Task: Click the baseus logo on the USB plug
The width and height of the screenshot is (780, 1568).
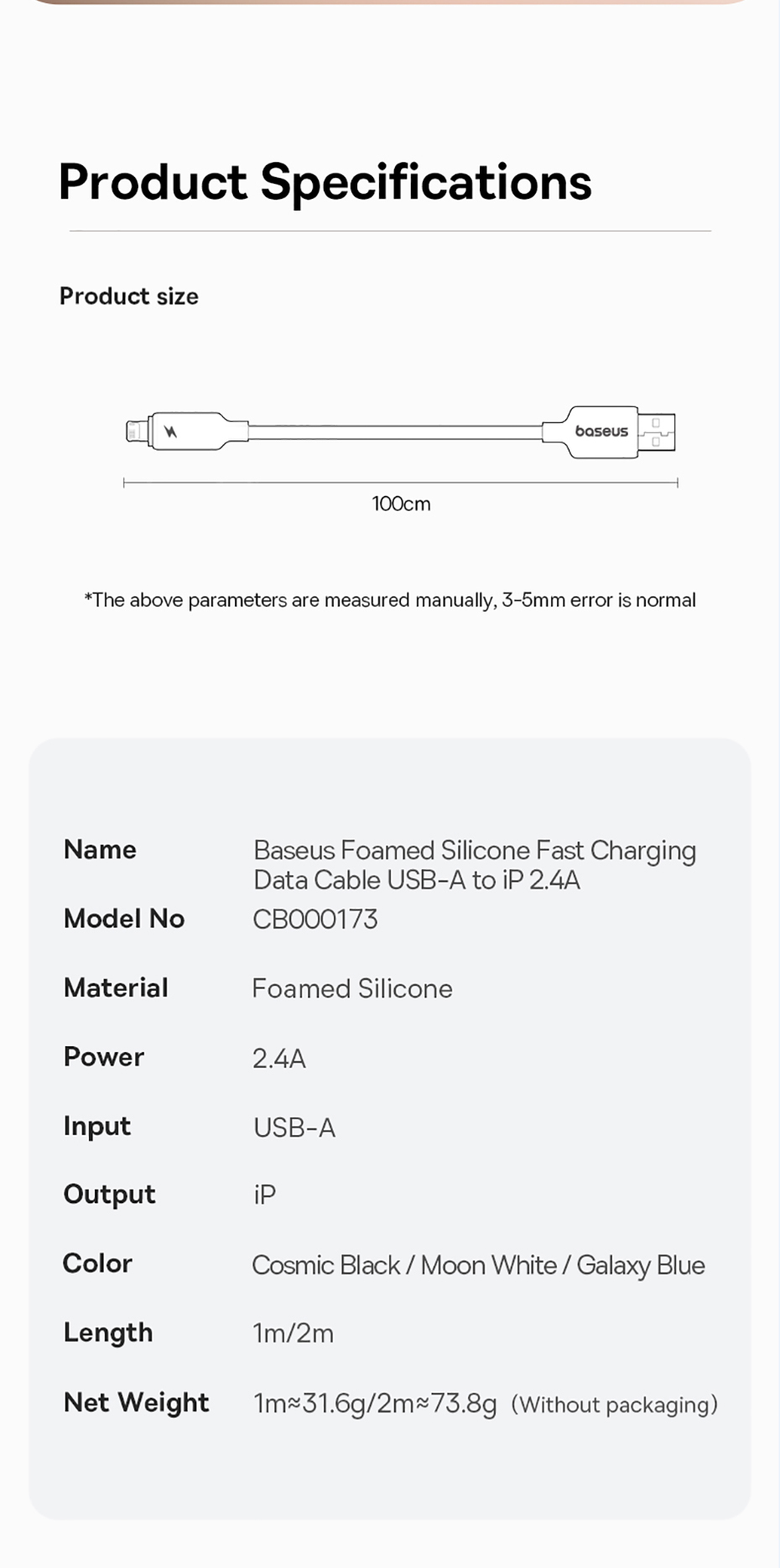Action: pyautogui.click(x=601, y=431)
